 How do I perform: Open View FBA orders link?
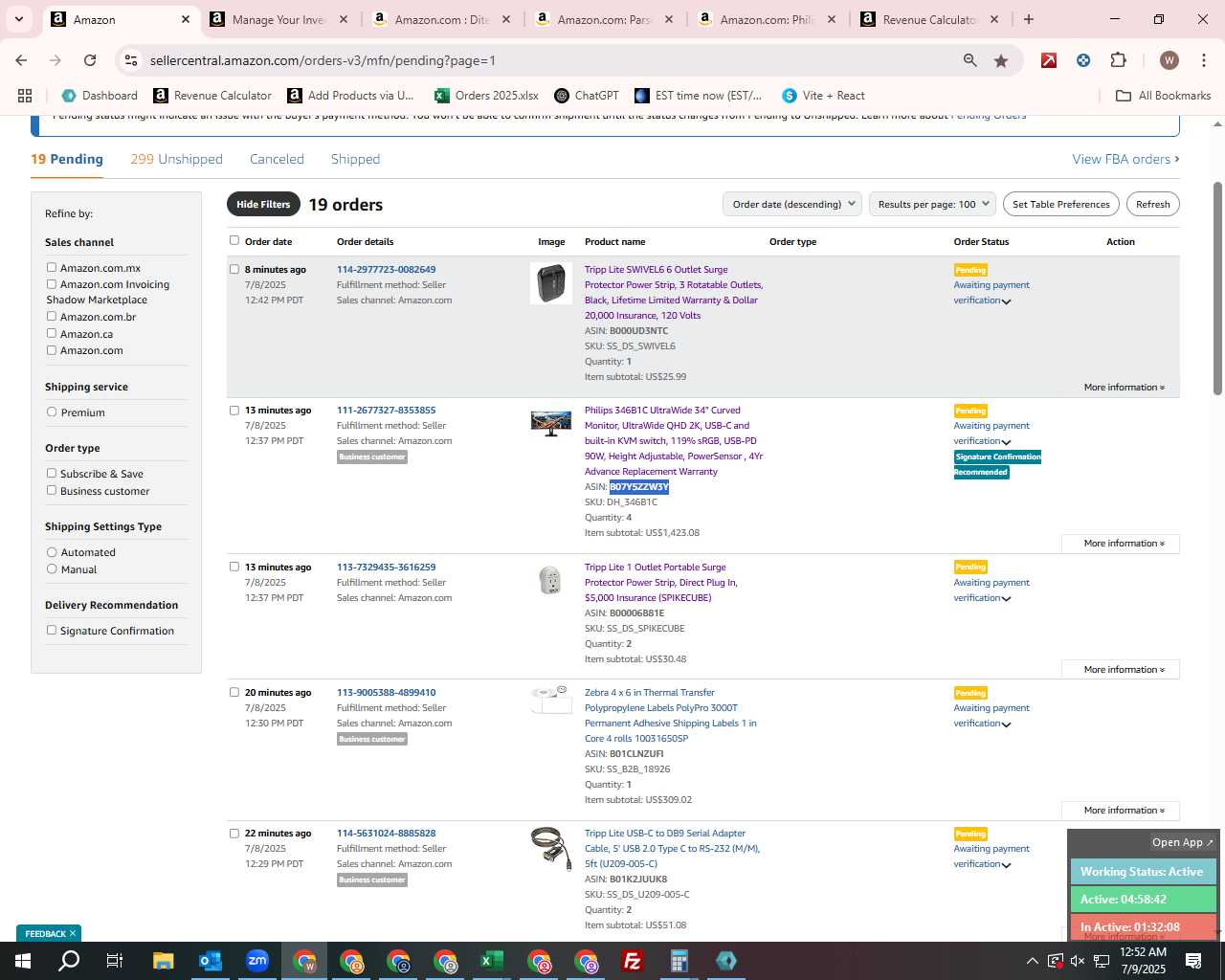point(1125,159)
